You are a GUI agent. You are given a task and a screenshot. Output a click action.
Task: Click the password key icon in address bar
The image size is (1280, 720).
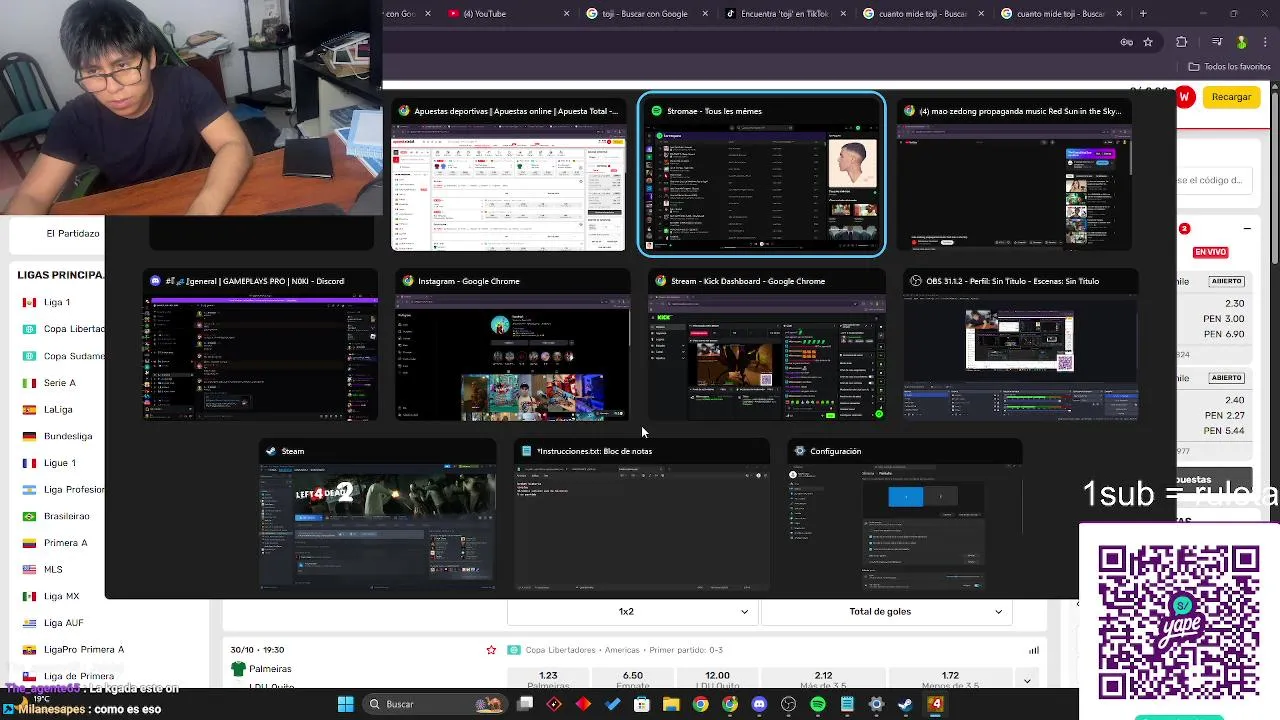tap(1127, 42)
